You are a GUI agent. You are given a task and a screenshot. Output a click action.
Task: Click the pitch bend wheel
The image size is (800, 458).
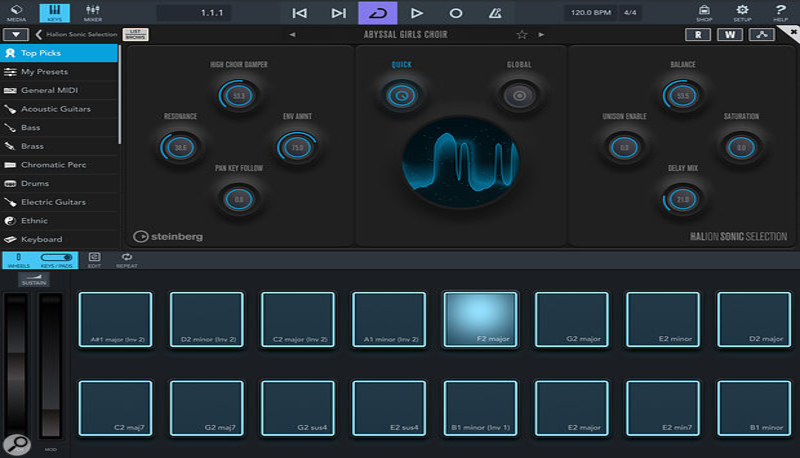point(16,365)
